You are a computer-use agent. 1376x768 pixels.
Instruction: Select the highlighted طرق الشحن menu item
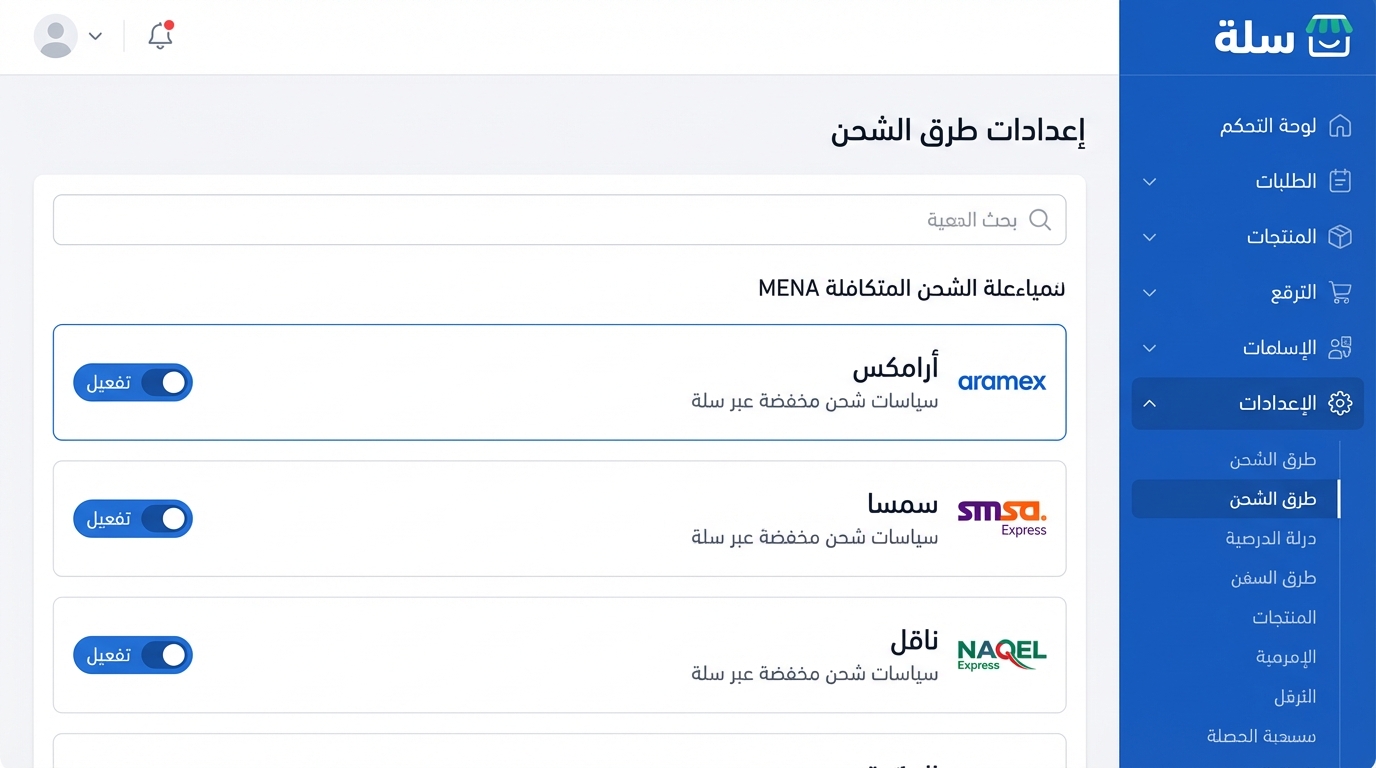(x=1274, y=498)
